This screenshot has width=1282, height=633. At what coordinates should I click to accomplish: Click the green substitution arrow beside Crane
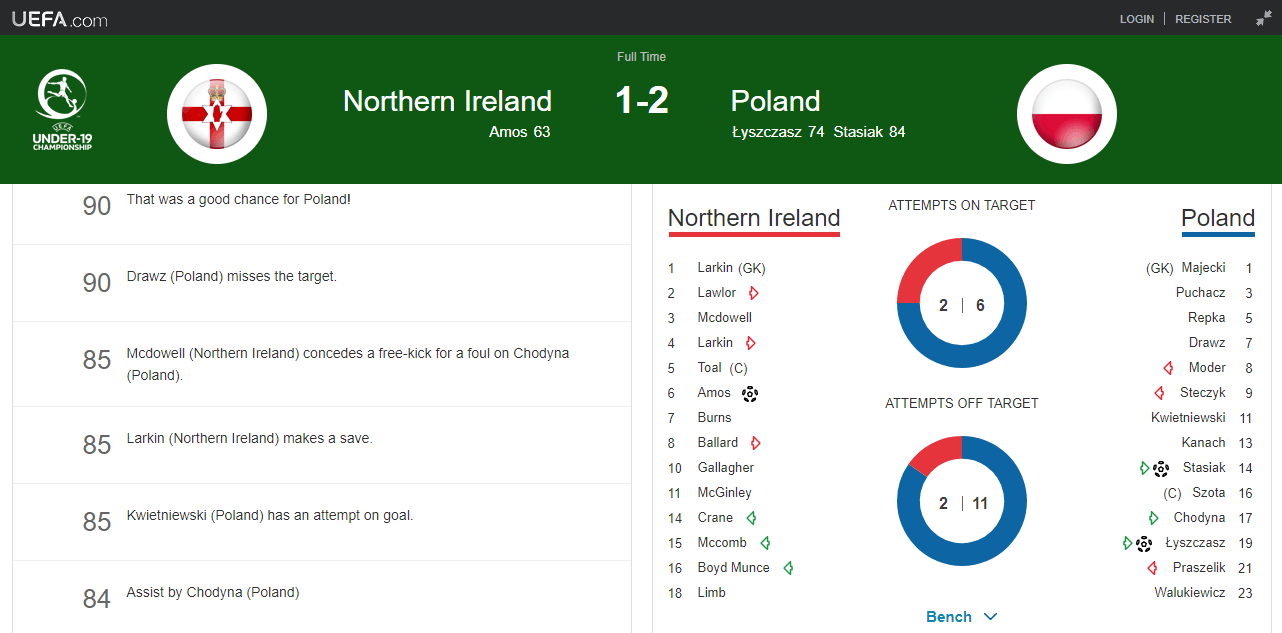click(751, 518)
